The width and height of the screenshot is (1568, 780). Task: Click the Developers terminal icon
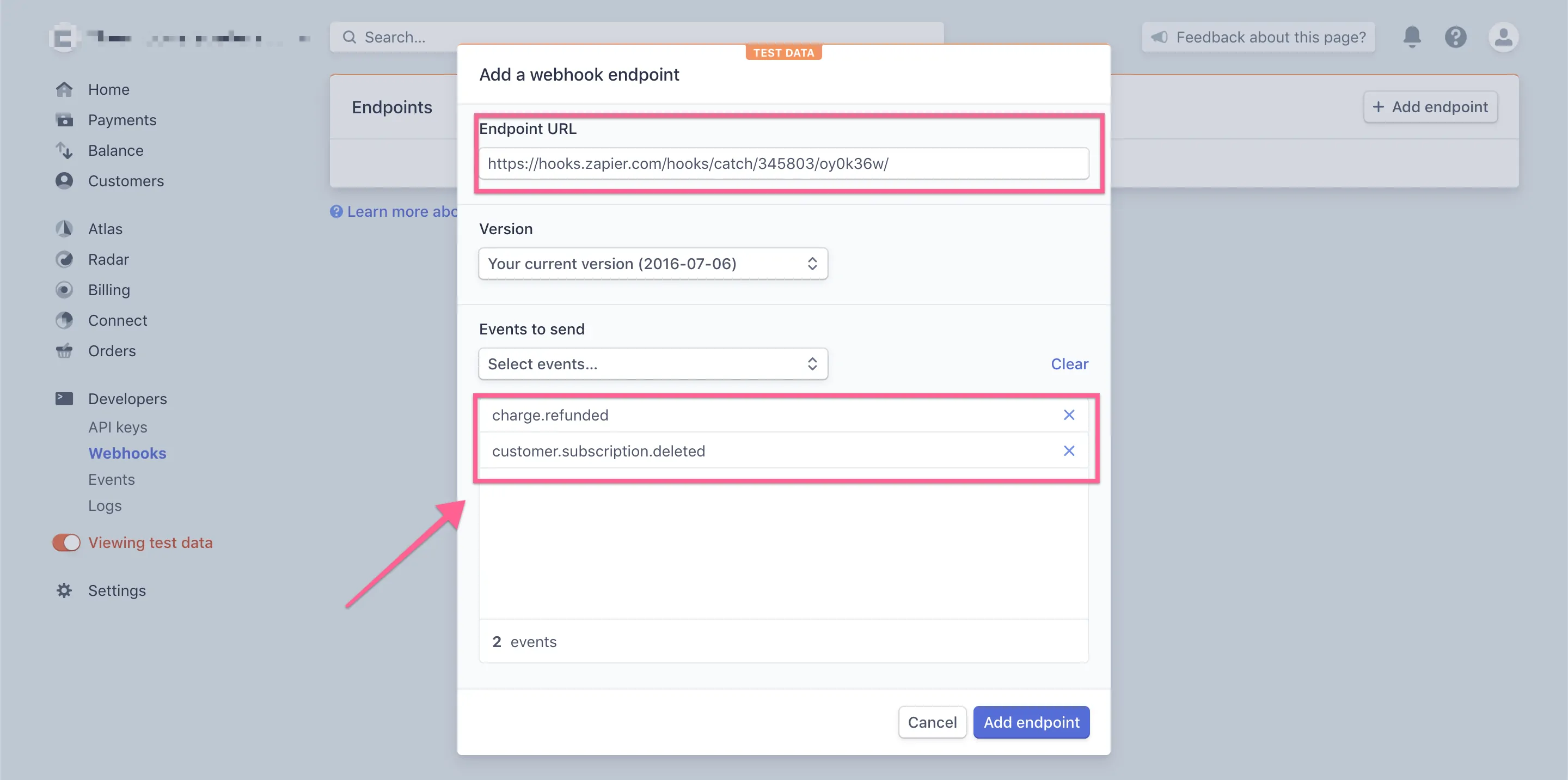(64, 399)
